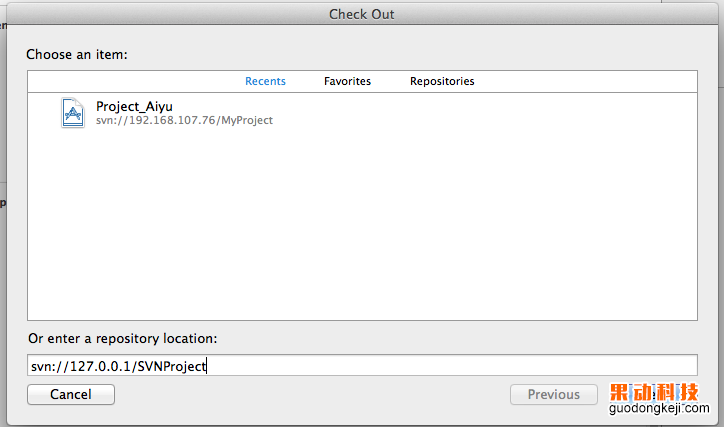Click empty space in the recents list
This screenshot has width=724, height=427.
(360, 230)
